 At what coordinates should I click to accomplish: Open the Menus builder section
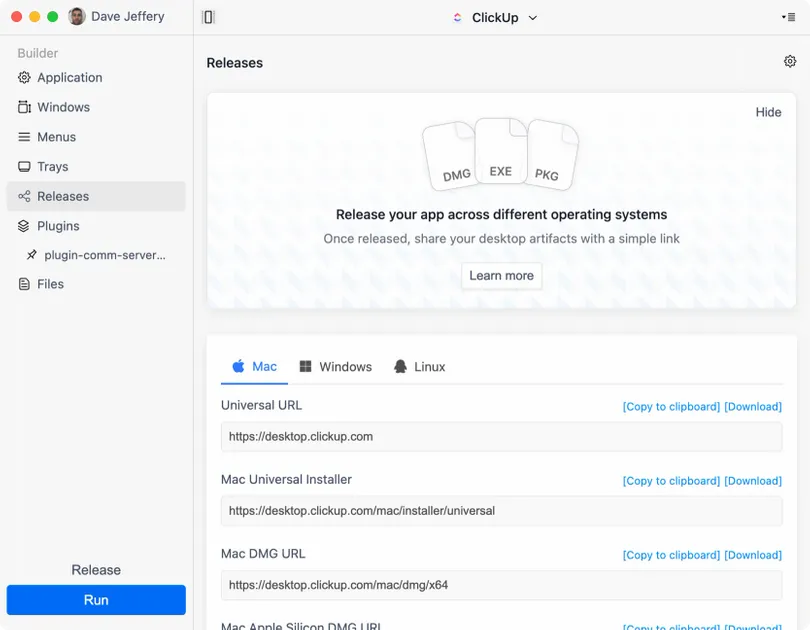tap(56, 136)
